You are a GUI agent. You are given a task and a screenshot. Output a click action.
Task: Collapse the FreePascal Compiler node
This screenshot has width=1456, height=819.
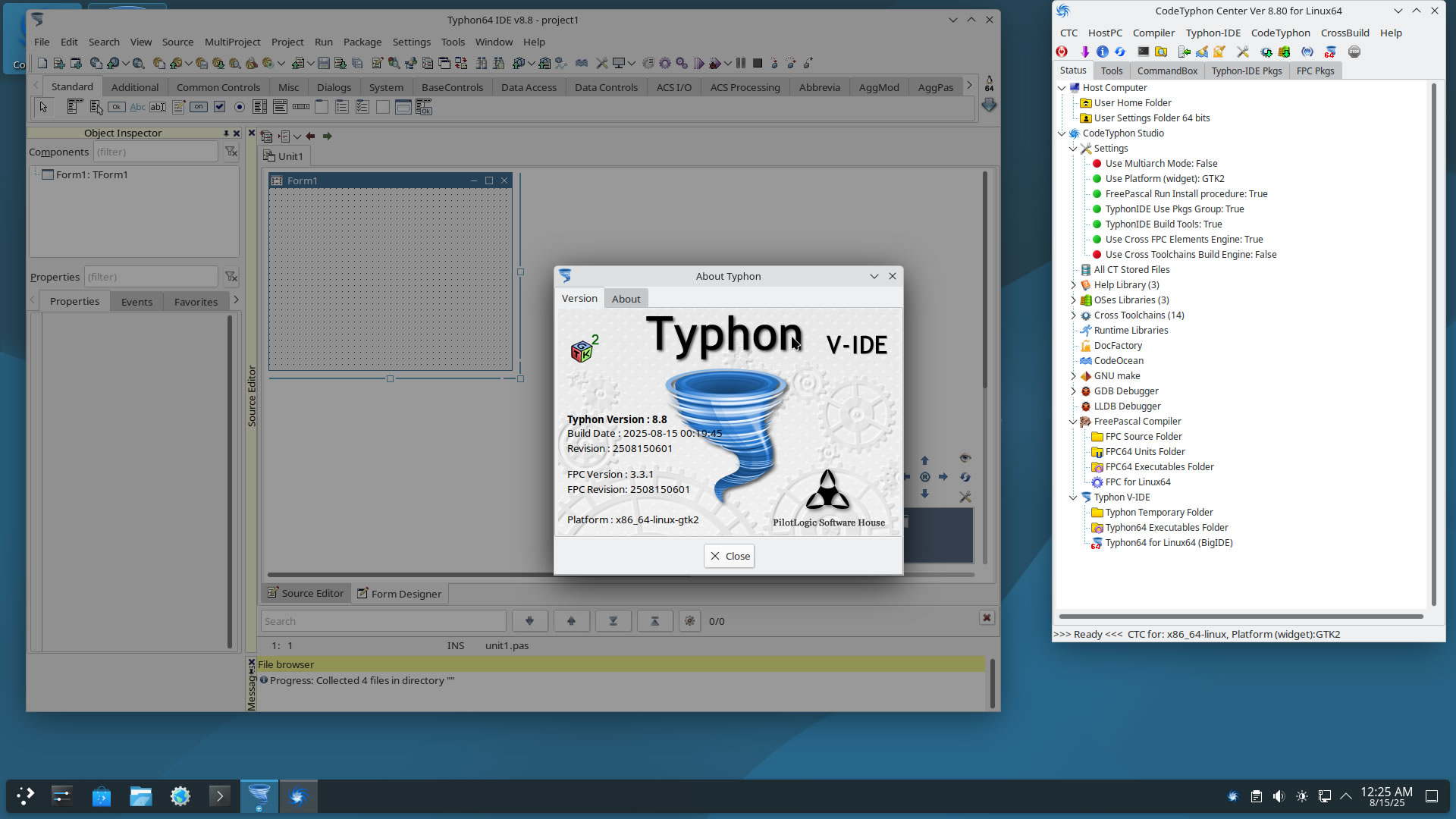click(x=1073, y=422)
